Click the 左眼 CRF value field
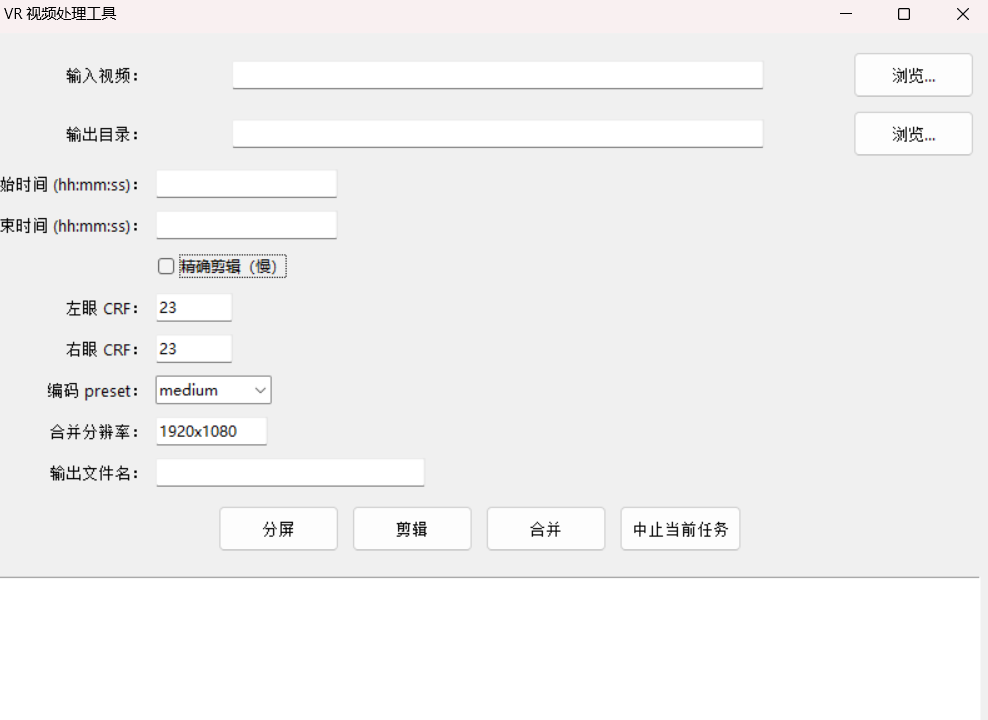This screenshot has width=988, height=720. pyautogui.click(x=194, y=308)
